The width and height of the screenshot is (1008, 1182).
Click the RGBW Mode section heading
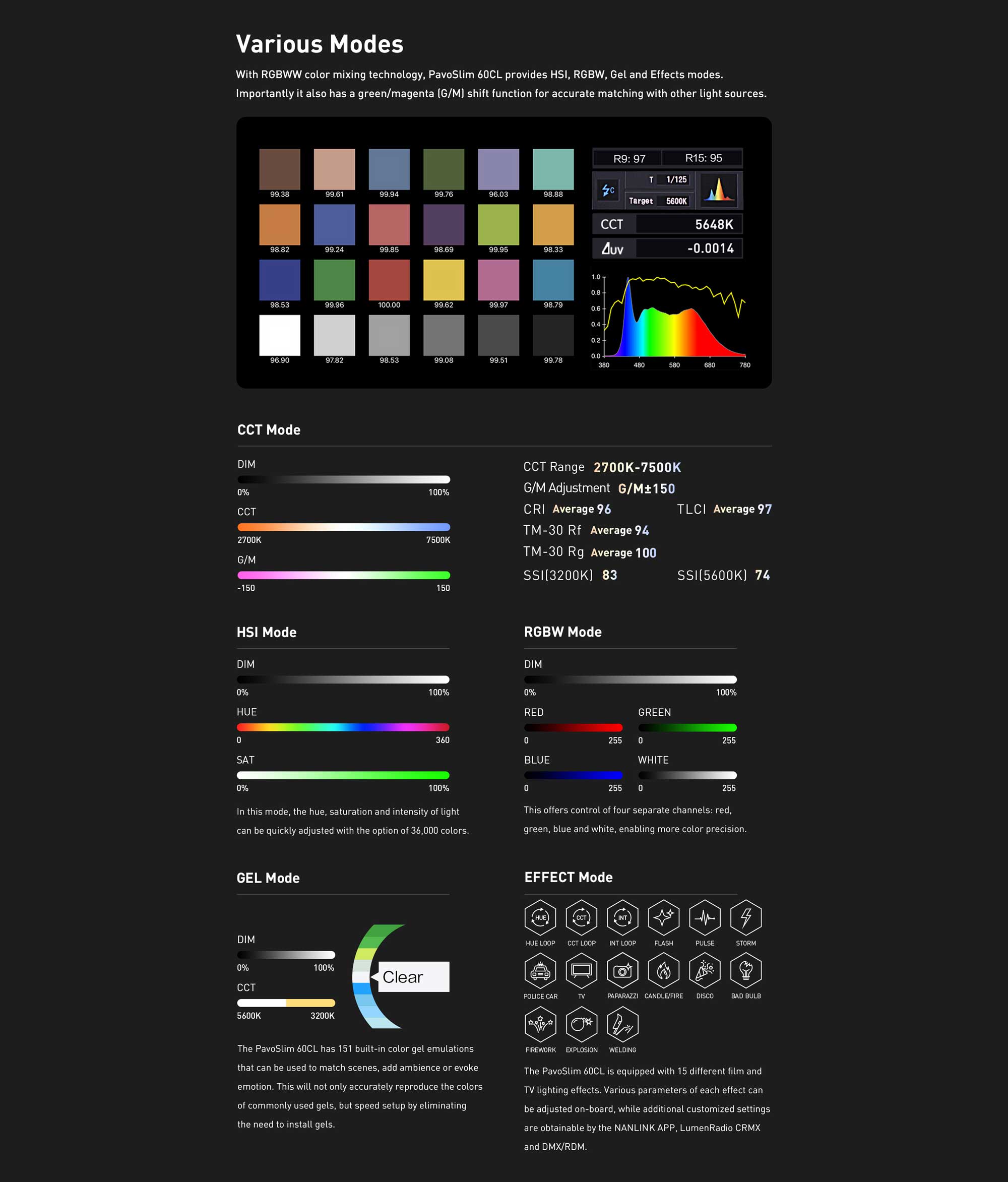tap(562, 632)
